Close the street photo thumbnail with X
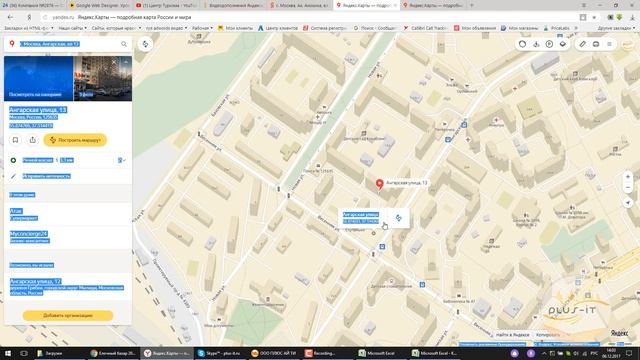This screenshot has height=360, width=640. tap(114, 62)
